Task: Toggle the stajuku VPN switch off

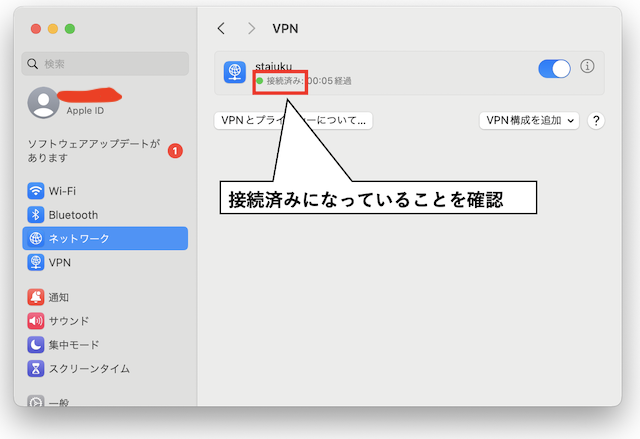Action: point(554,69)
